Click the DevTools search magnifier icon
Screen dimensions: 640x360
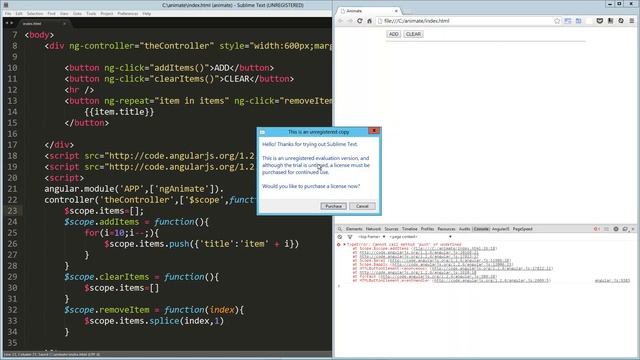click(340, 229)
